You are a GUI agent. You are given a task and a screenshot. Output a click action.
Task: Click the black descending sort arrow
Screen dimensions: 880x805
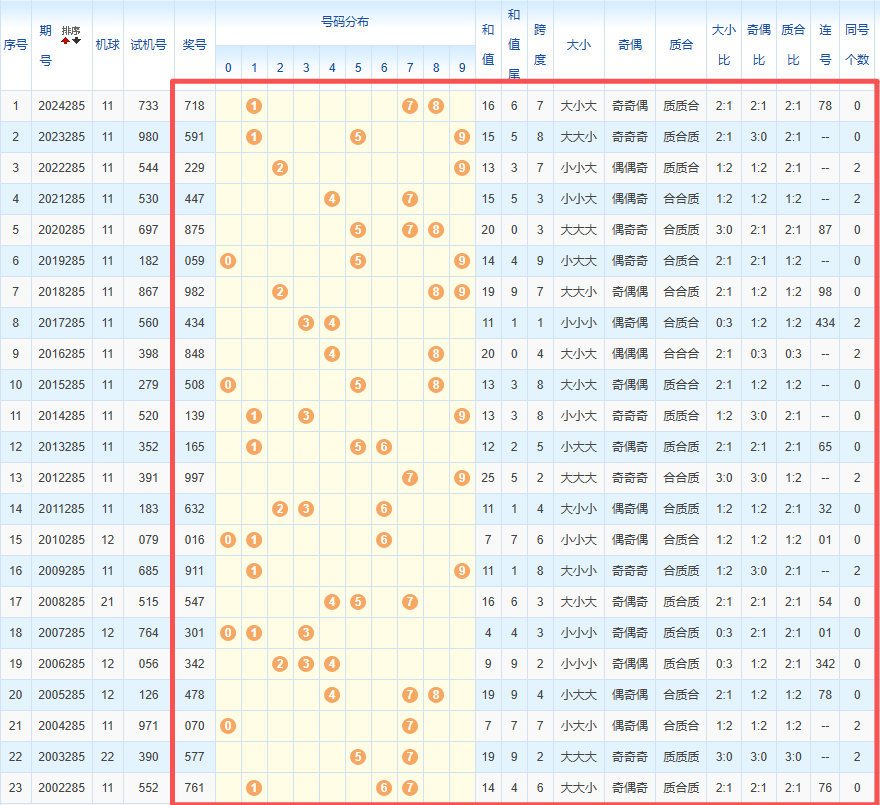(76, 41)
